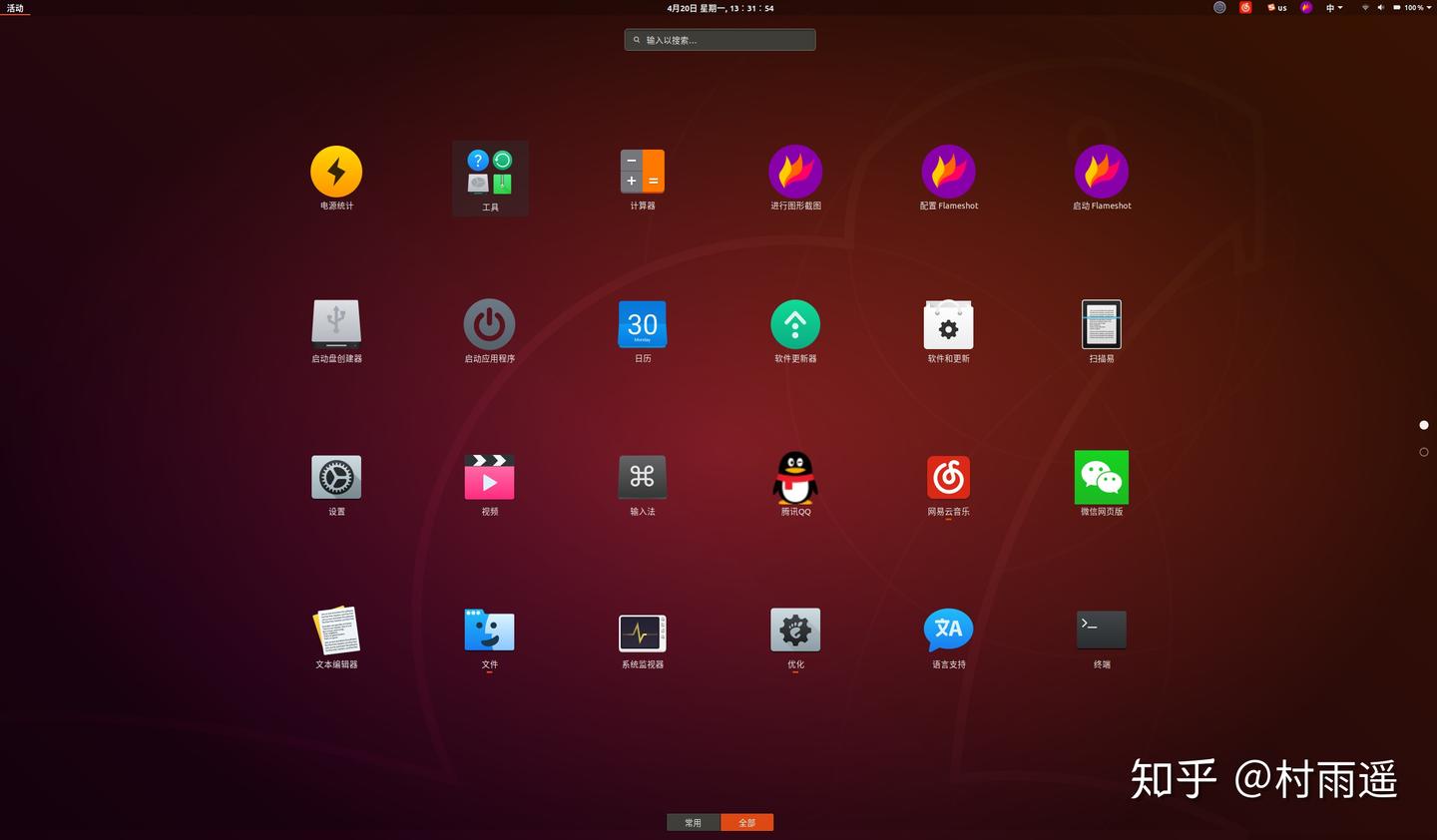
Task: Click the Flameshot tray icon in the top bar
Action: (x=1305, y=8)
